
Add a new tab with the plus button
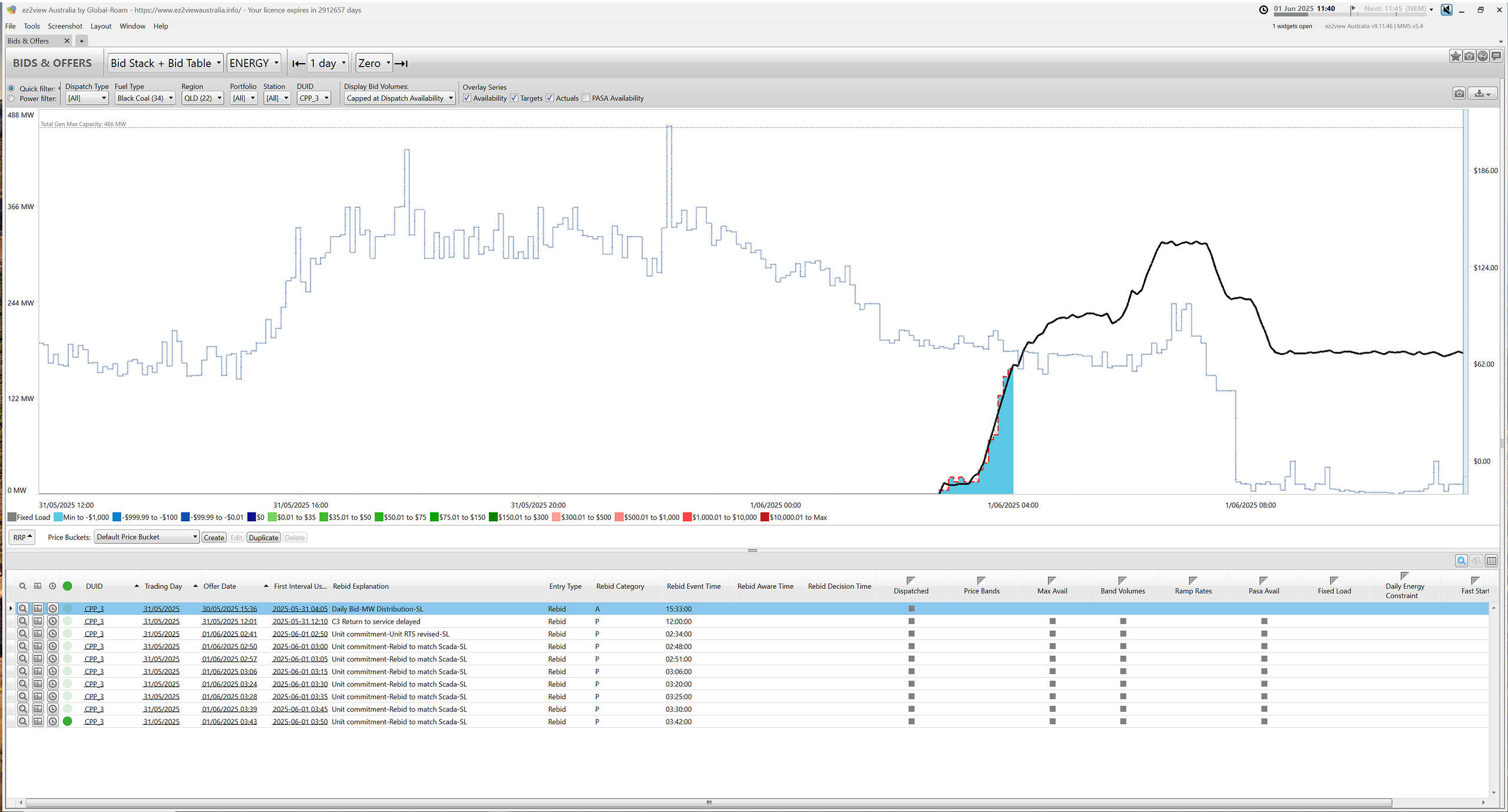[82, 41]
